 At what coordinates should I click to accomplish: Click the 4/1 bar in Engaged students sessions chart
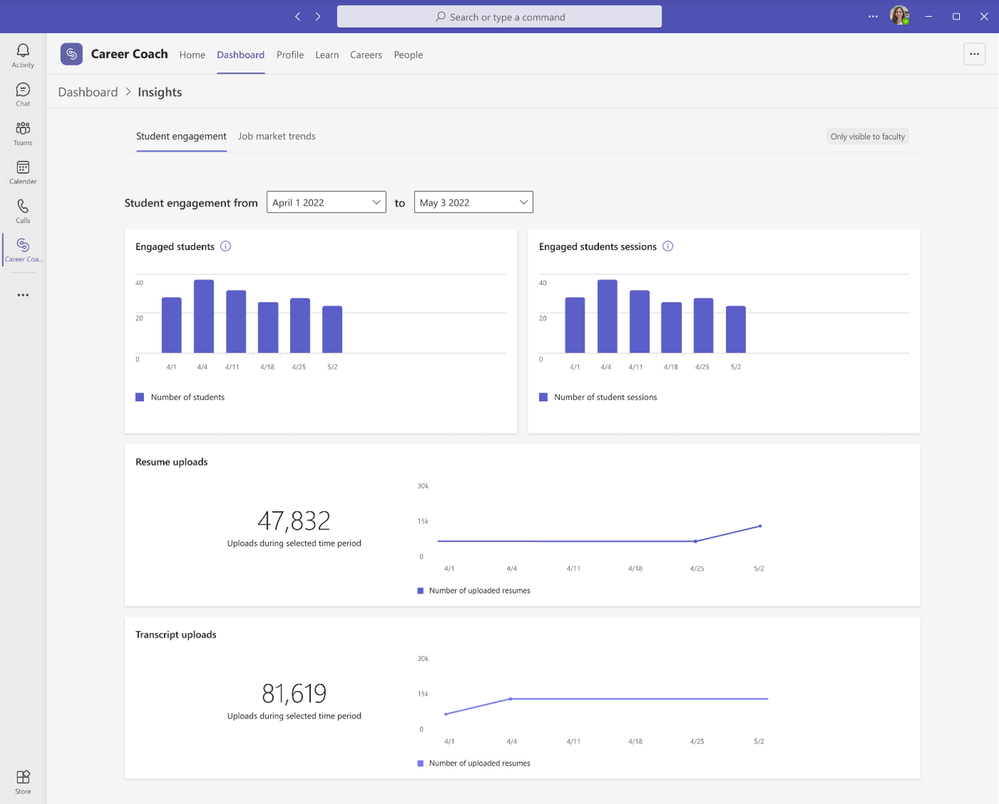[x=575, y=325]
